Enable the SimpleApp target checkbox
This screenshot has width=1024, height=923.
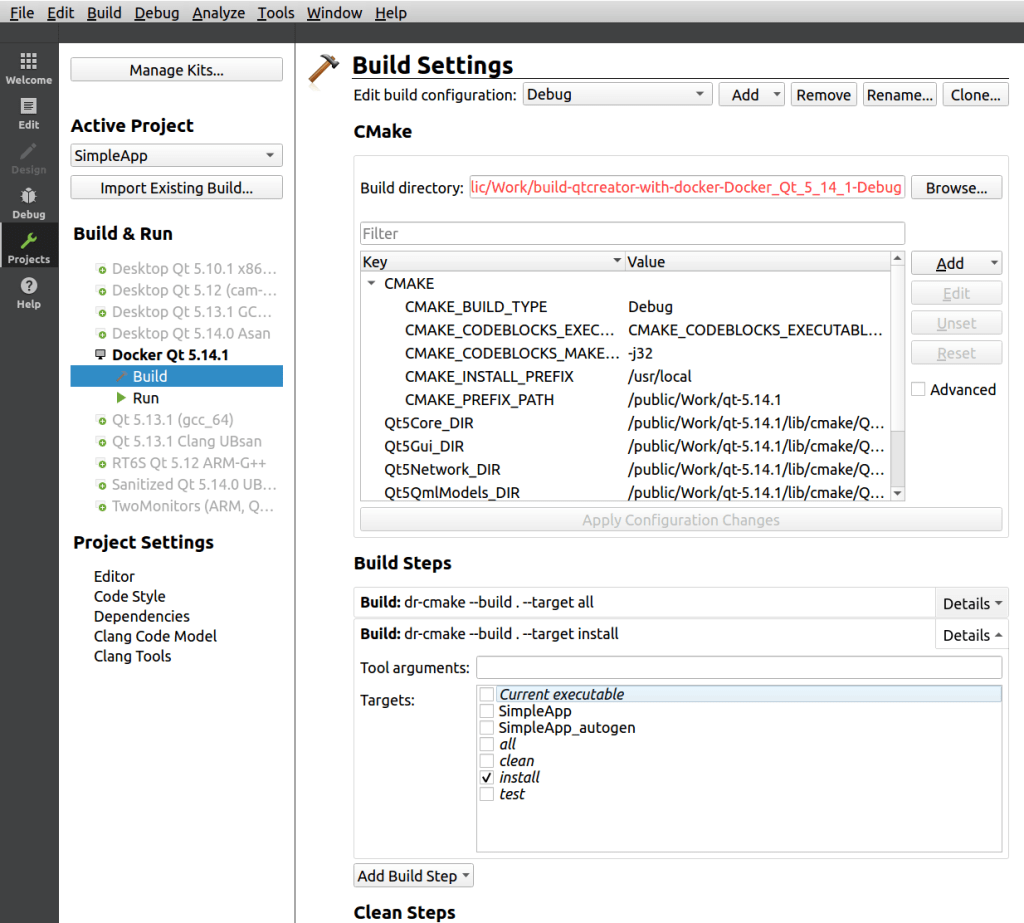coord(486,711)
